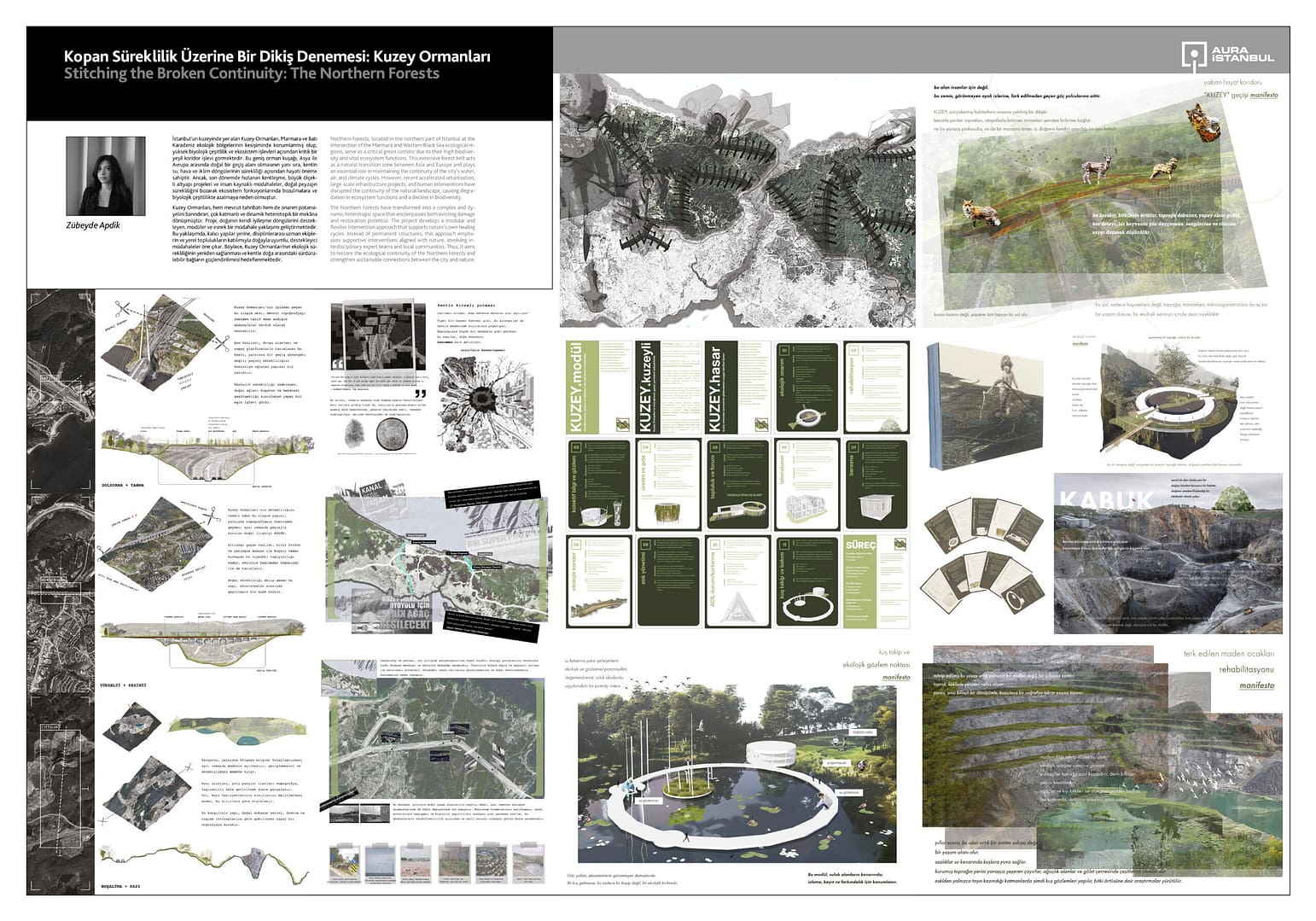Click the fingerprint image beside the tree ring

point(352,435)
